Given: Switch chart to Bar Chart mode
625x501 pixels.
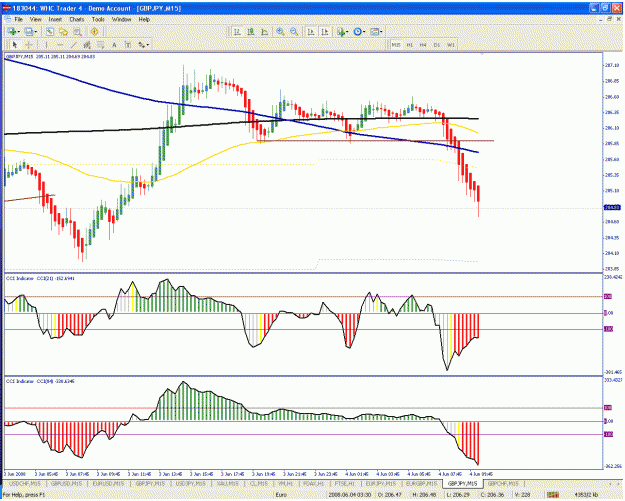Looking at the screenshot, I should click(x=237, y=31).
